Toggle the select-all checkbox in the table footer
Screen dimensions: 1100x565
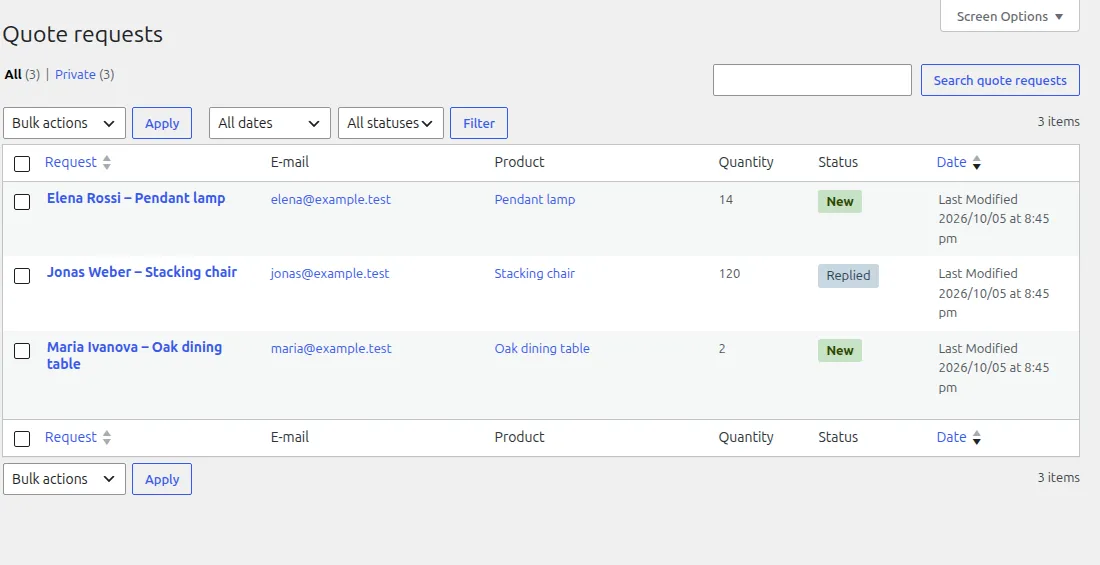tap(22, 439)
